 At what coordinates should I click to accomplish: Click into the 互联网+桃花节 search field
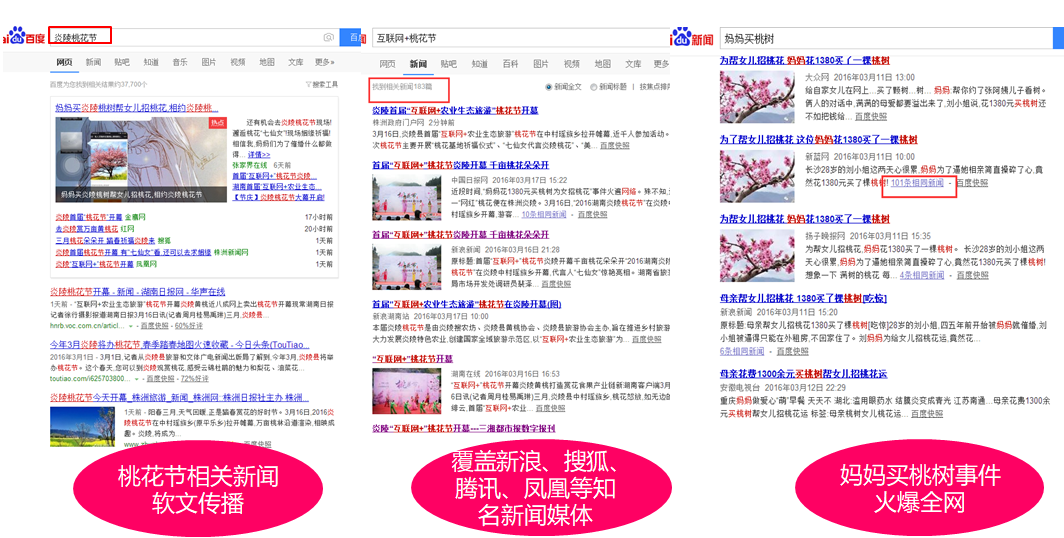click(x=520, y=38)
